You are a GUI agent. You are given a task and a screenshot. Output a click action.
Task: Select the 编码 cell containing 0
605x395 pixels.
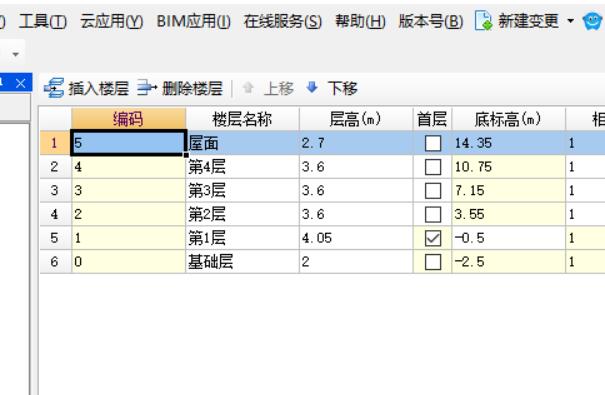128,262
